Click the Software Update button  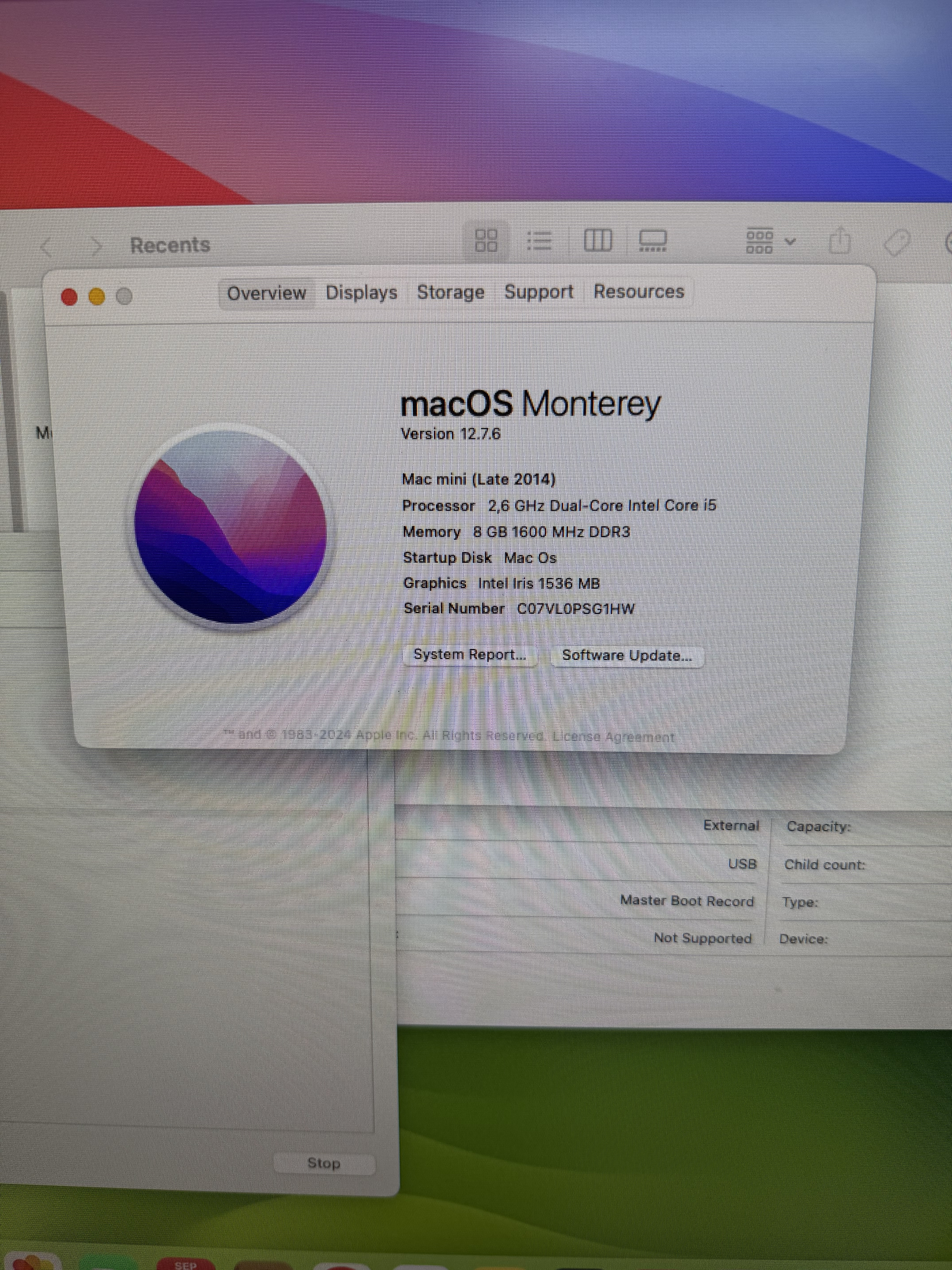pos(627,656)
